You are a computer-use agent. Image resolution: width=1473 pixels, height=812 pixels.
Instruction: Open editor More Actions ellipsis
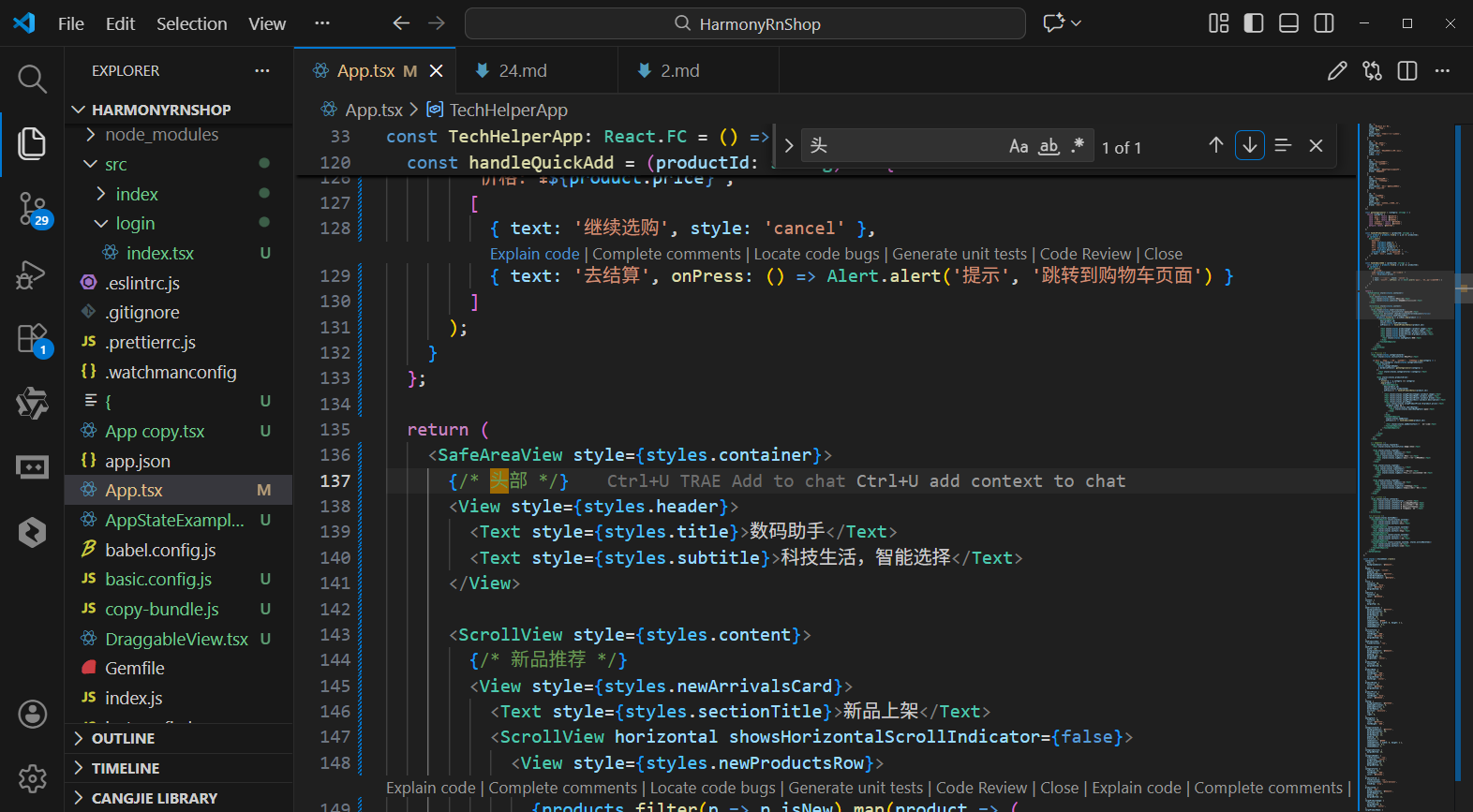[1442, 71]
